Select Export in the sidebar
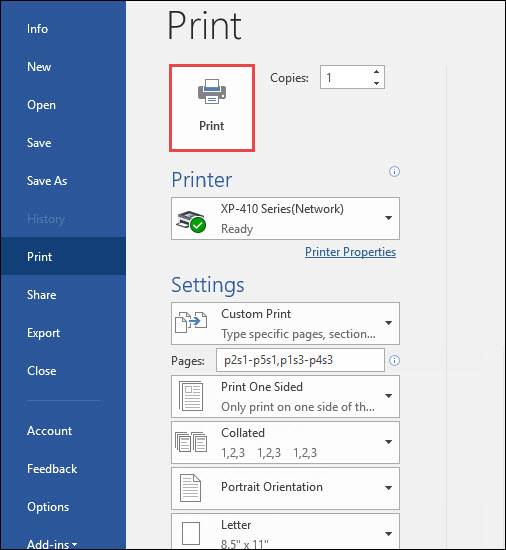This screenshot has height=550, width=506. point(43,333)
